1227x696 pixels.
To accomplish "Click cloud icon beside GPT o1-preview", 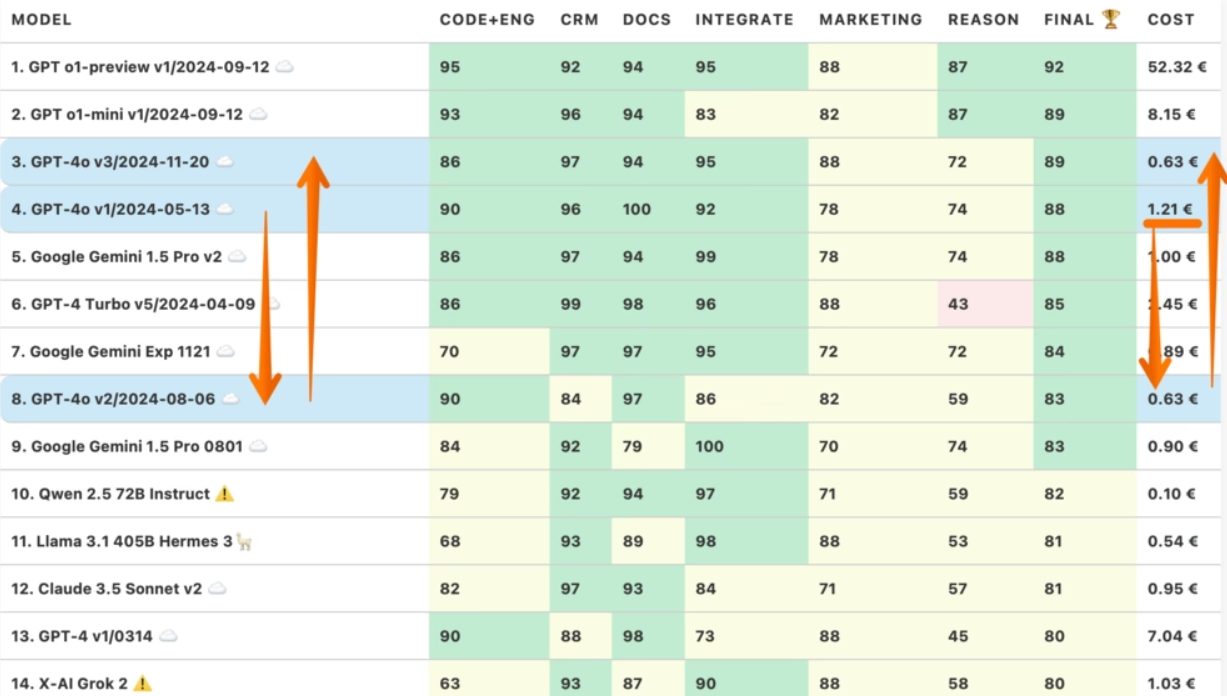I will point(285,67).
